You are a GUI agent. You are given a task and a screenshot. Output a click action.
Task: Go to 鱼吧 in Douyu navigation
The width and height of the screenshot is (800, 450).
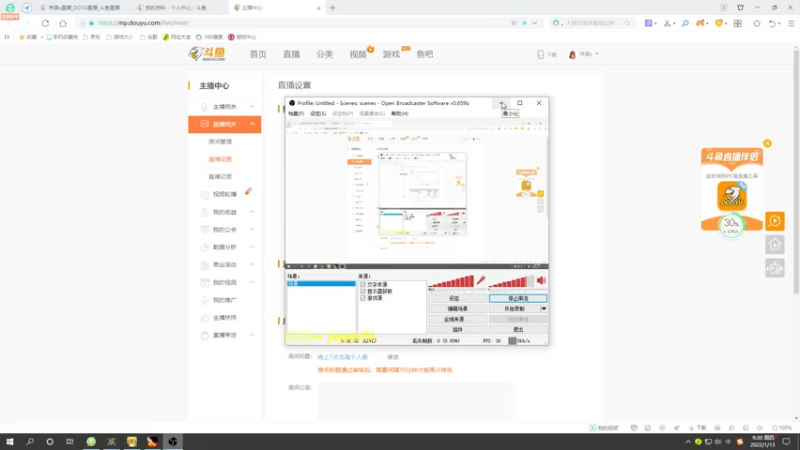[x=424, y=54]
